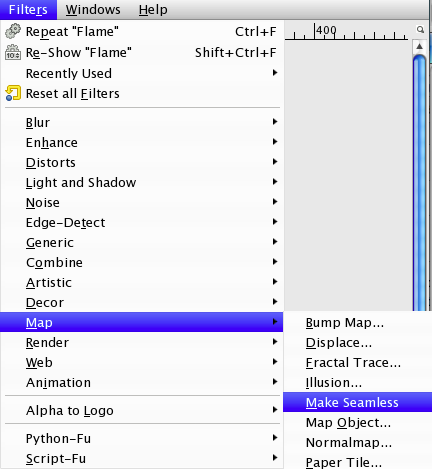The image size is (432, 469).
Task: Click the Re-Show "Flame" dialog icon
Action: click(x=13, y=52)
